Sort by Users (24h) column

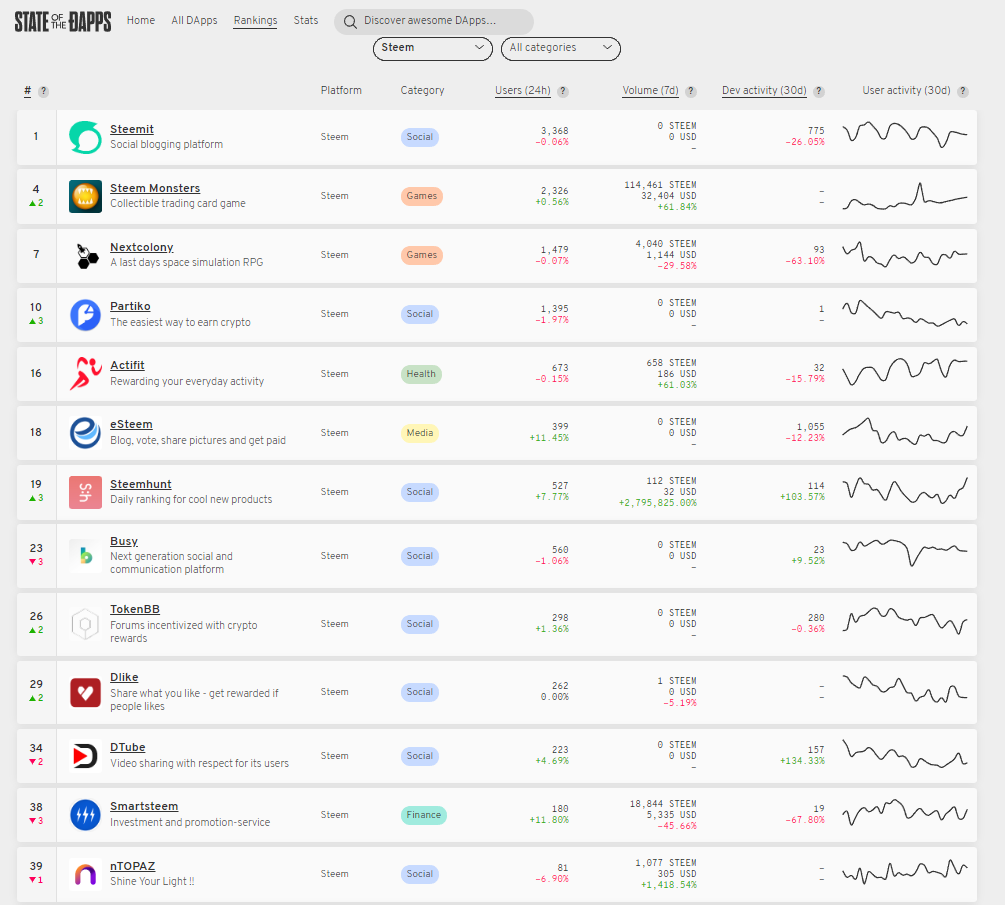coord(522,90)
